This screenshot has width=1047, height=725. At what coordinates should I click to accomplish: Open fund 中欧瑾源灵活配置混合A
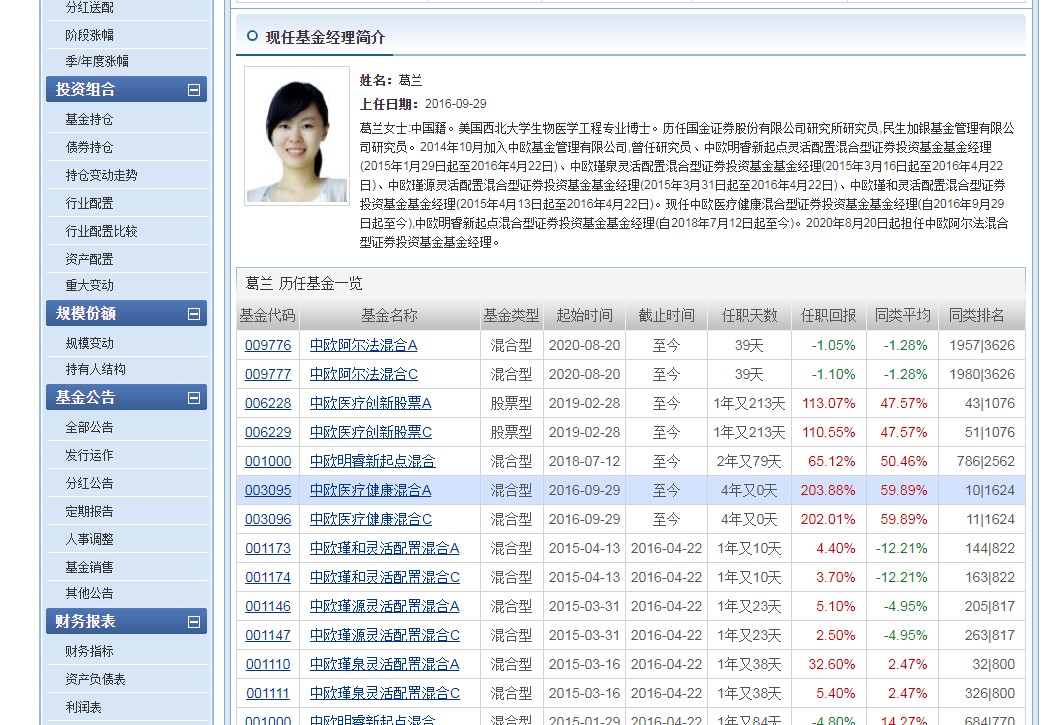coord(385,607)
